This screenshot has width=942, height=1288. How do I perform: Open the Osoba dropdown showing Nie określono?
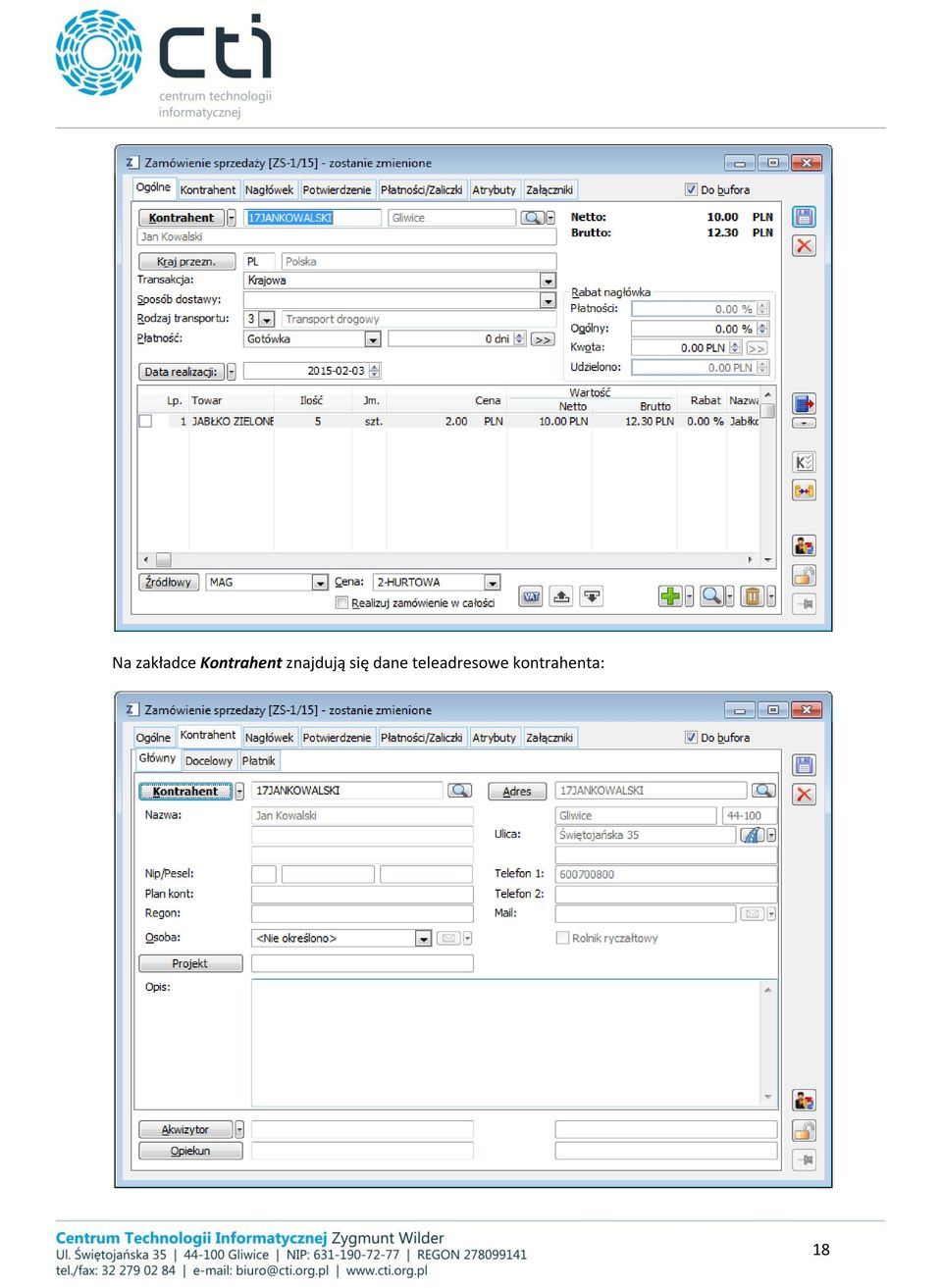[x=423, y=939]
